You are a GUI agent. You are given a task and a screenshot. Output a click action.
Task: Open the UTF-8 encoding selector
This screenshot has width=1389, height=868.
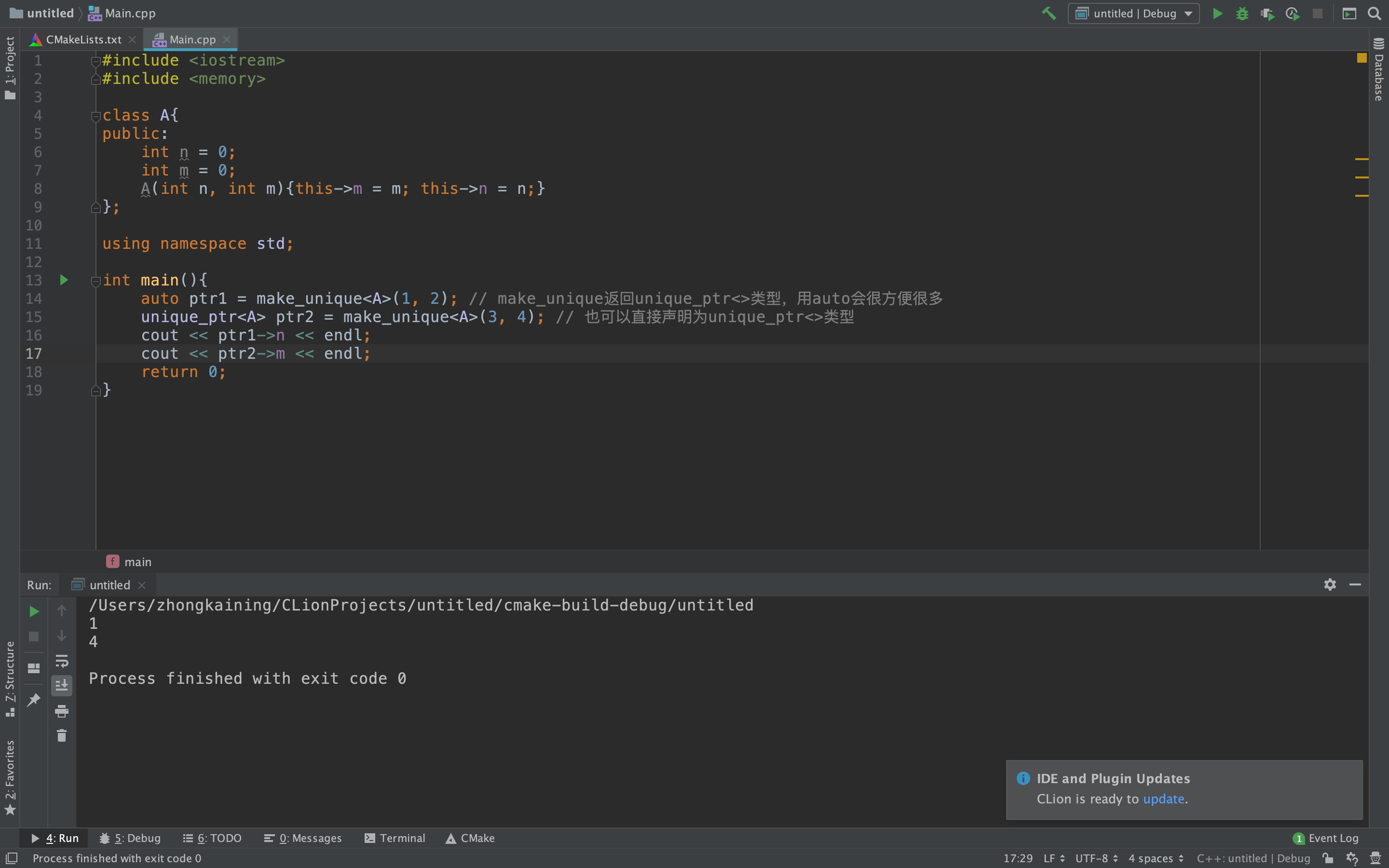click(1096, 858)
